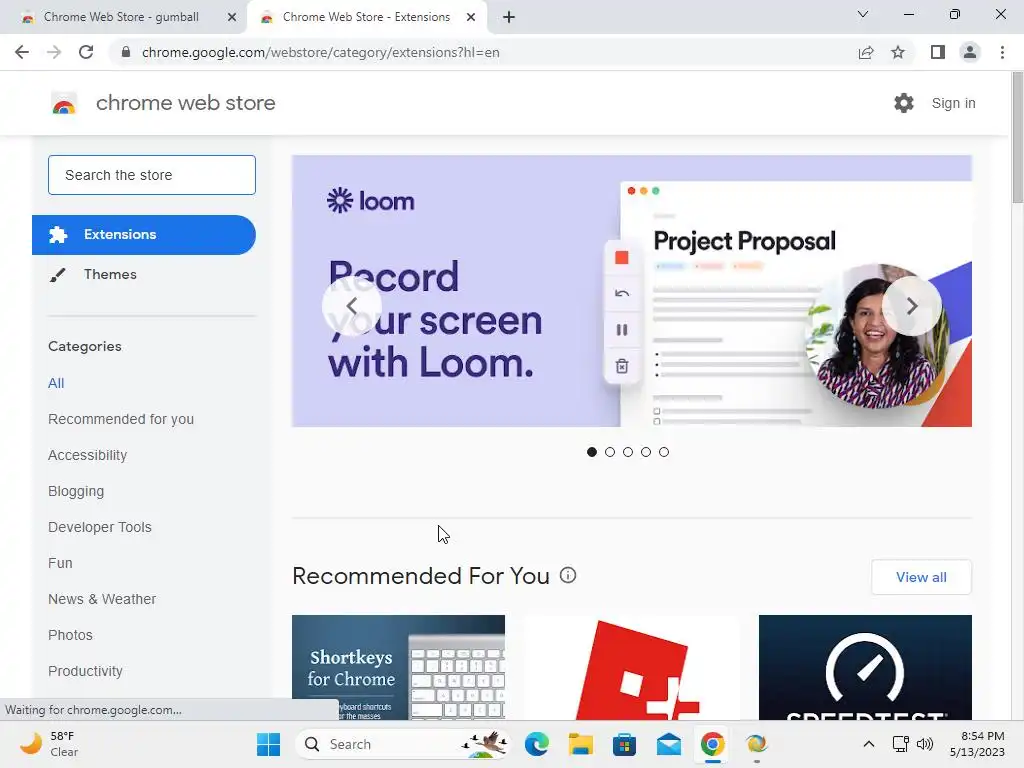
Task: Open the Chrome profile avatar
Action: tap(970, 52)
